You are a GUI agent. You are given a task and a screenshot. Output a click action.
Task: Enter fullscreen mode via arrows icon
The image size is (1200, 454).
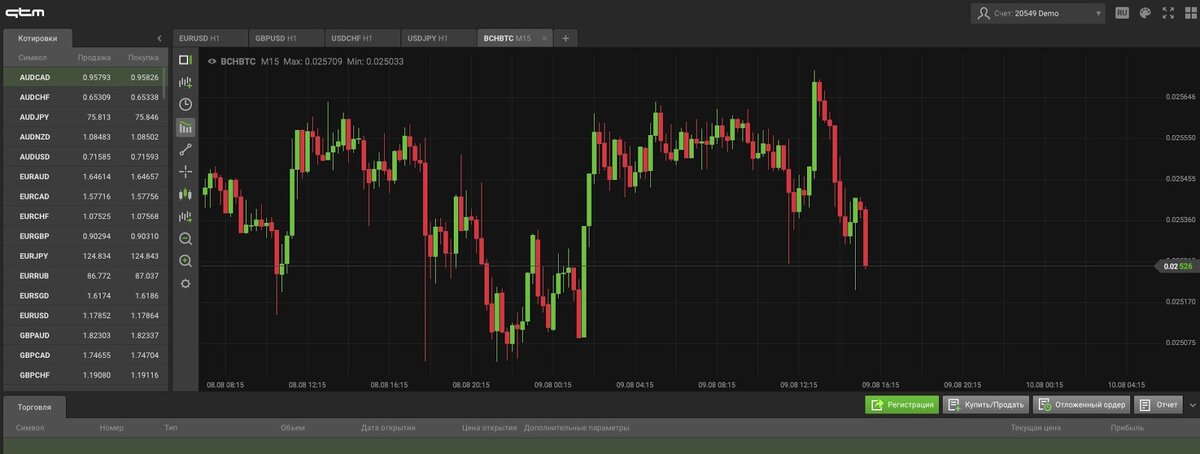(x=1167, y=13)
